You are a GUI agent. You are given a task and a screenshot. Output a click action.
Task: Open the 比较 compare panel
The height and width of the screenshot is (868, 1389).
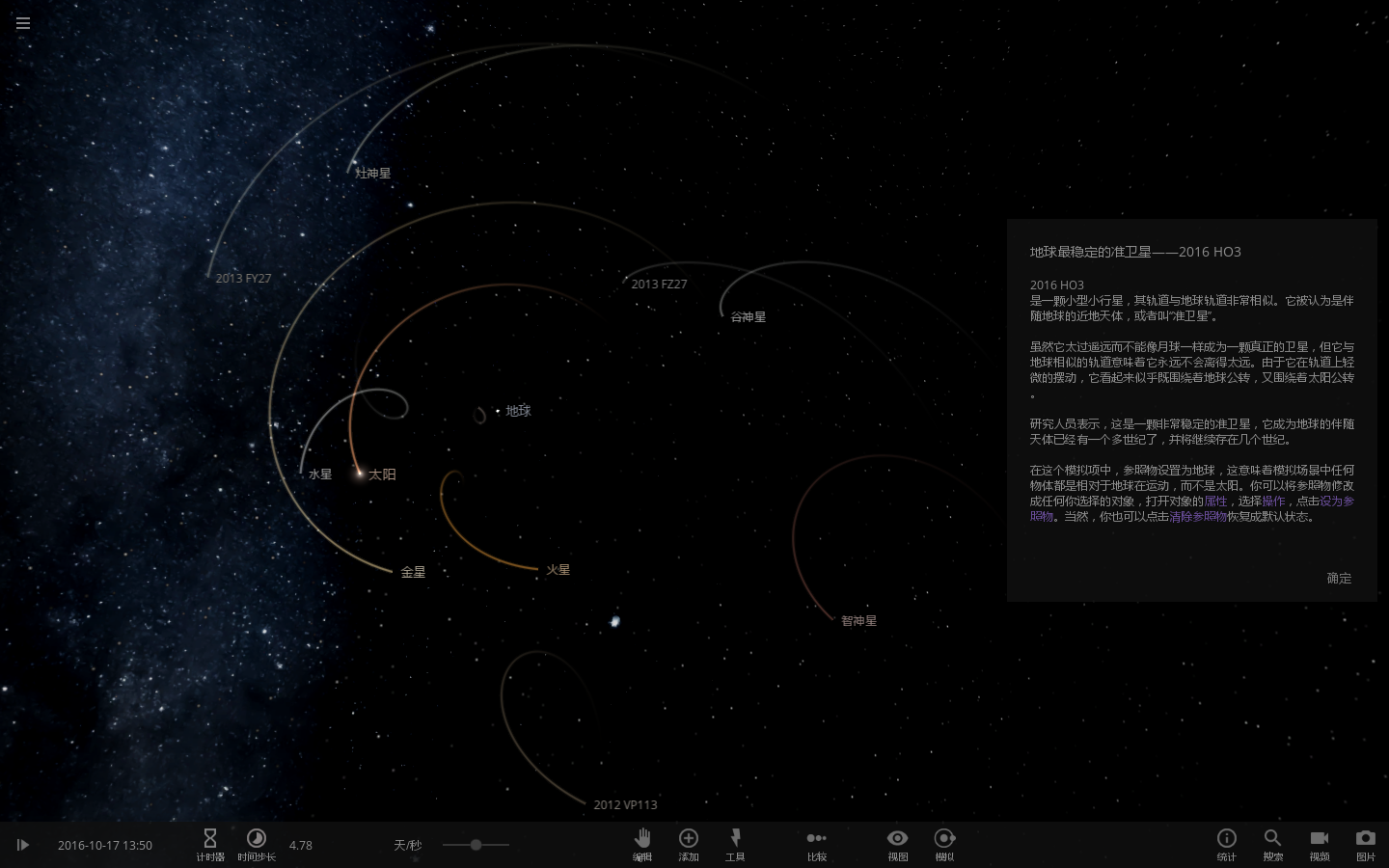pyautogui.click(x=817, y=844)
